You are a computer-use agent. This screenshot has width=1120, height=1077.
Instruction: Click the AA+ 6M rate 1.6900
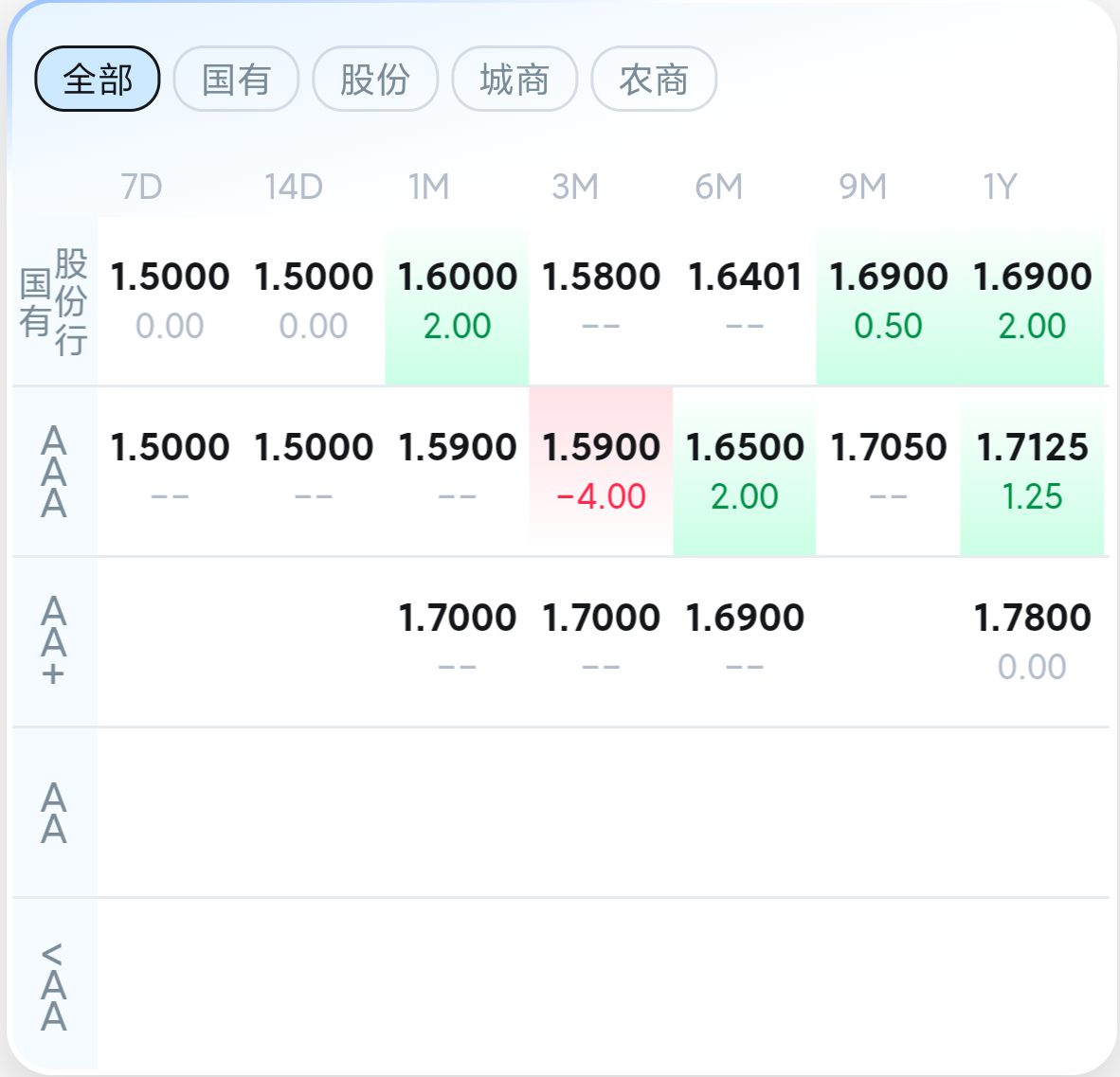point(744,618)
